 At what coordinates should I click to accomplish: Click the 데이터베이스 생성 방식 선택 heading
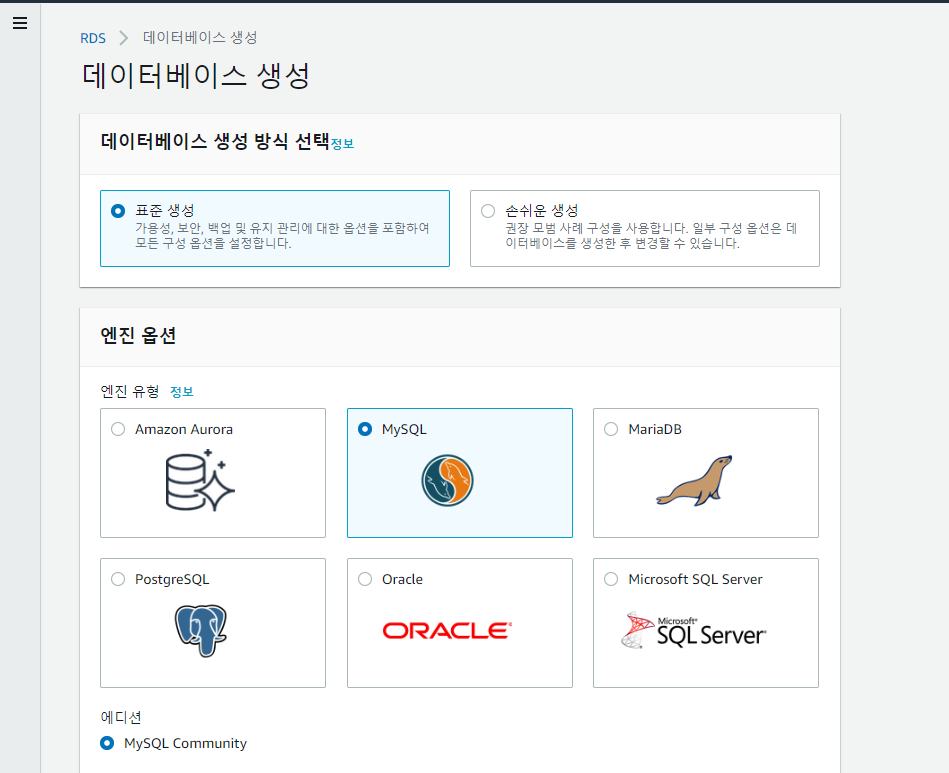tap(215, 141)
